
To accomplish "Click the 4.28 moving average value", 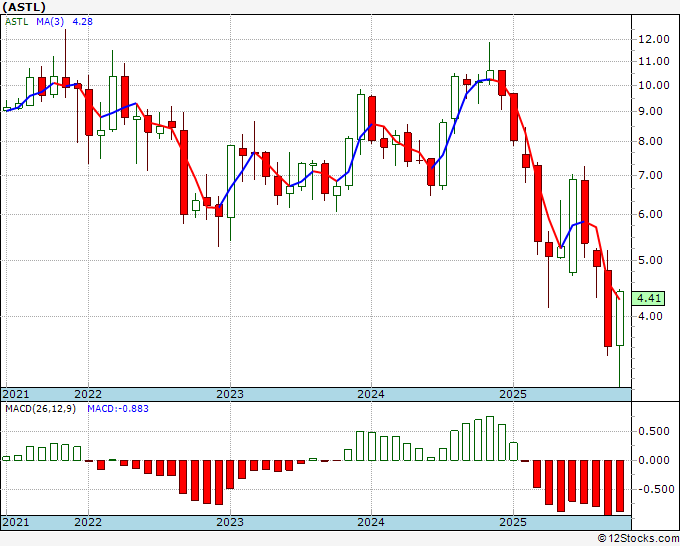I will coord(82,22).
